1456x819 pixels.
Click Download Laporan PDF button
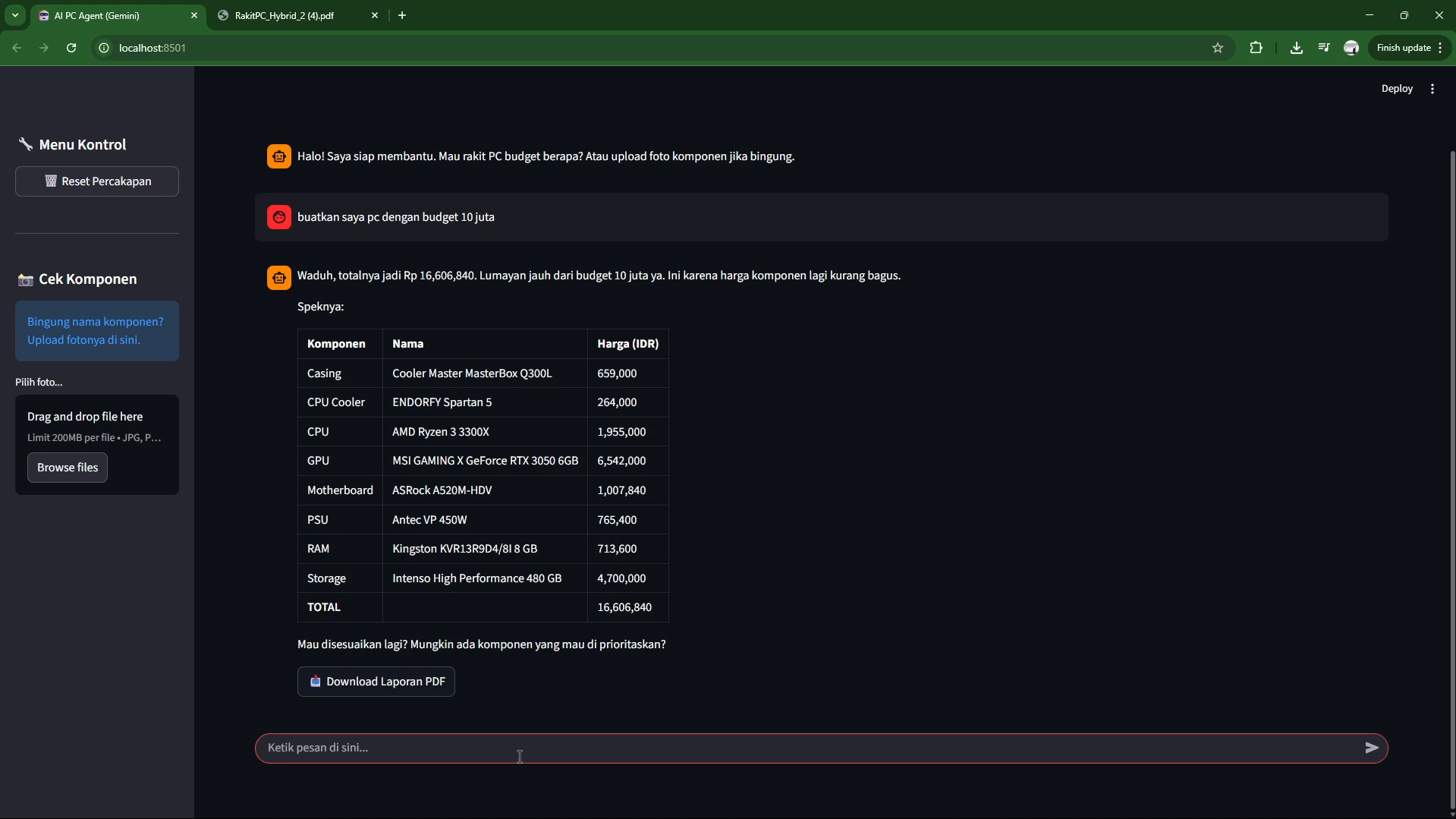coord(376,682)
